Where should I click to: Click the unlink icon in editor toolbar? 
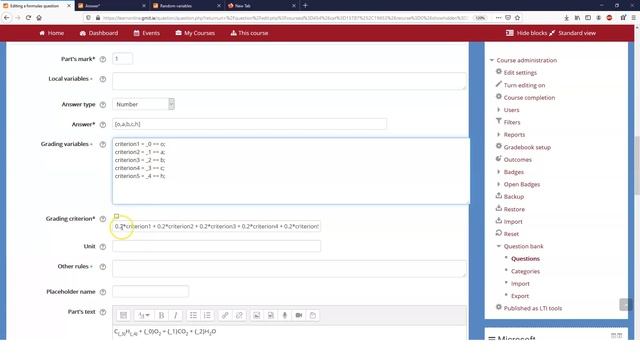(239, 316)
